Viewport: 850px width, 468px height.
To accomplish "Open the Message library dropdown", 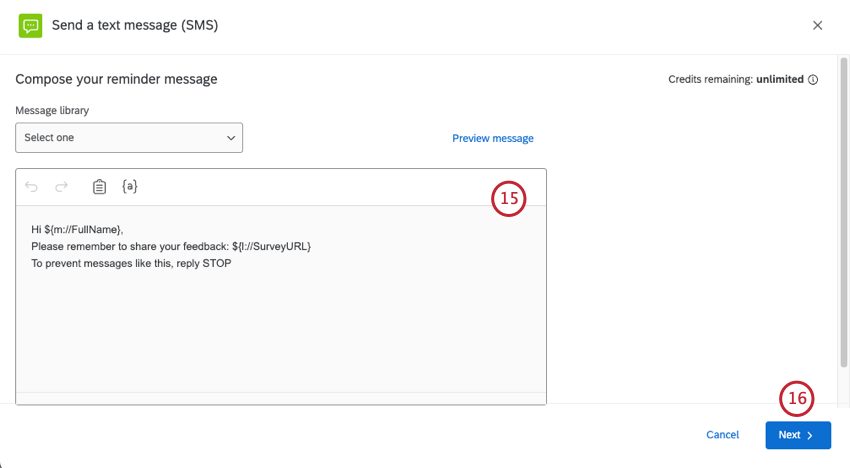I will tap(128, 138).
